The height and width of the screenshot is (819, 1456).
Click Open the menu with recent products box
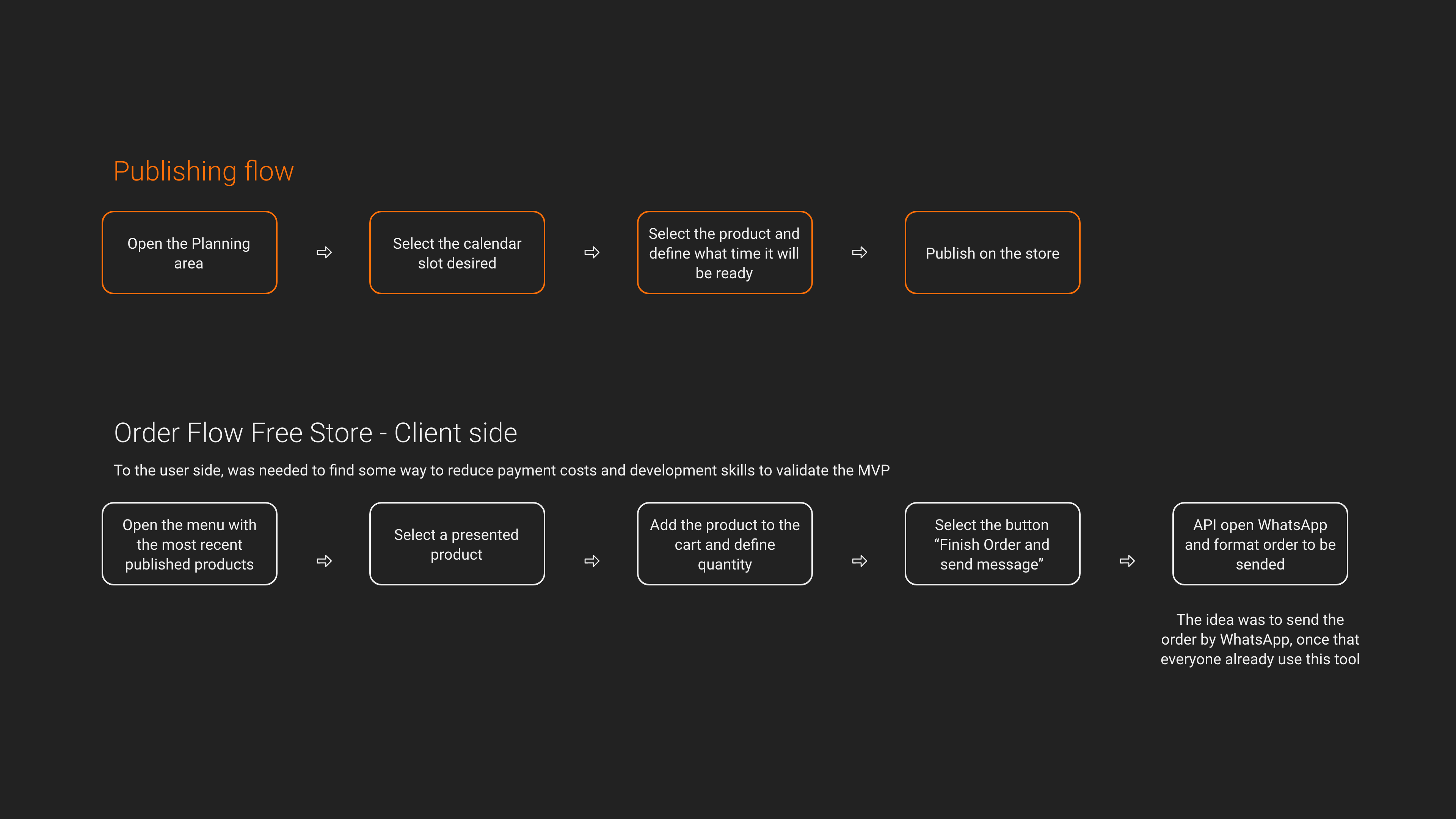coord(189,544)
